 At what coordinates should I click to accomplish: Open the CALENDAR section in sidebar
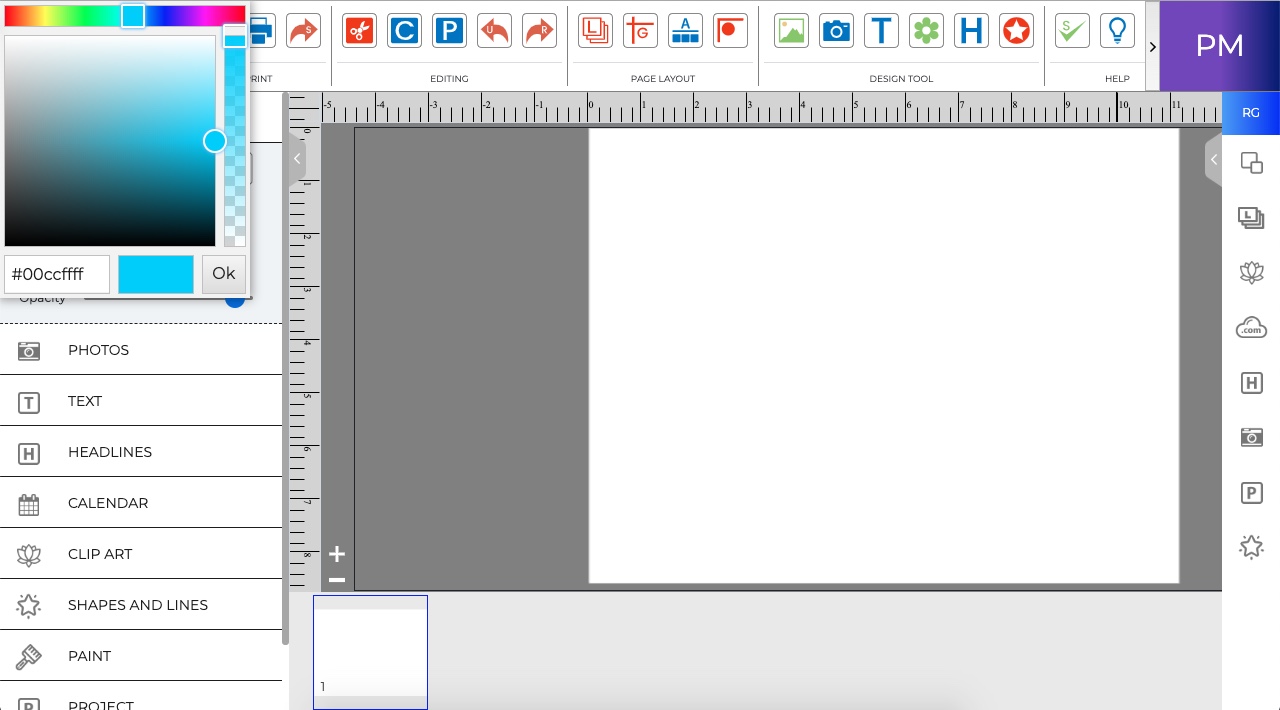pyautogui.click(x=108, y=503)
